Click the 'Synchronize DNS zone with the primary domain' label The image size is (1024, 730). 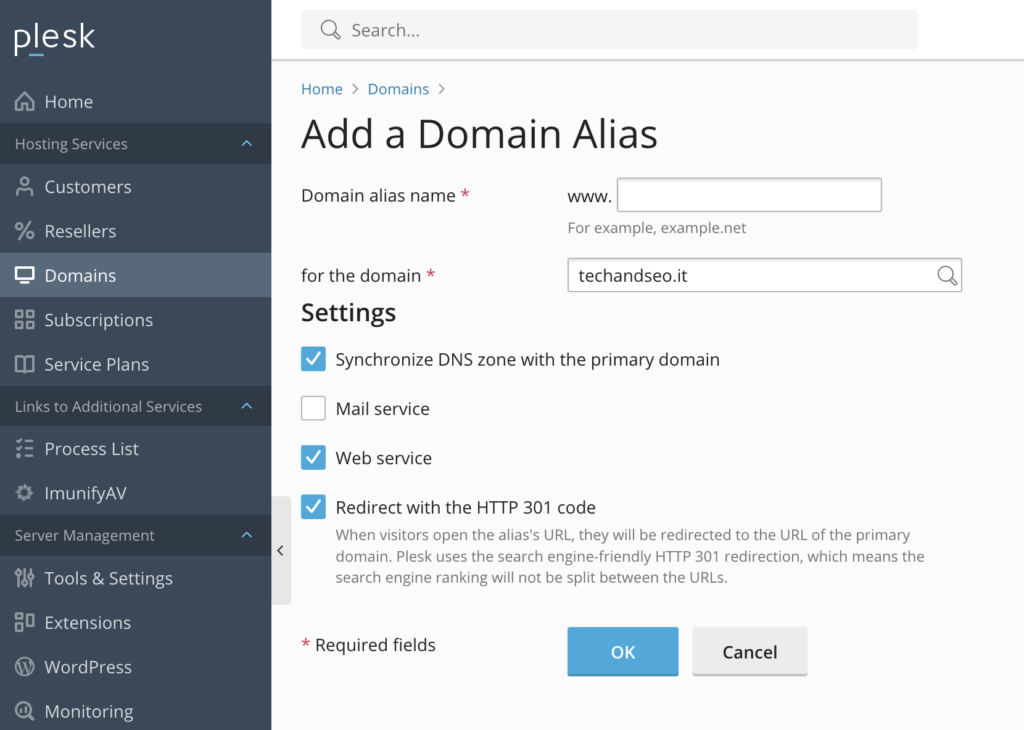coord(528,360)
